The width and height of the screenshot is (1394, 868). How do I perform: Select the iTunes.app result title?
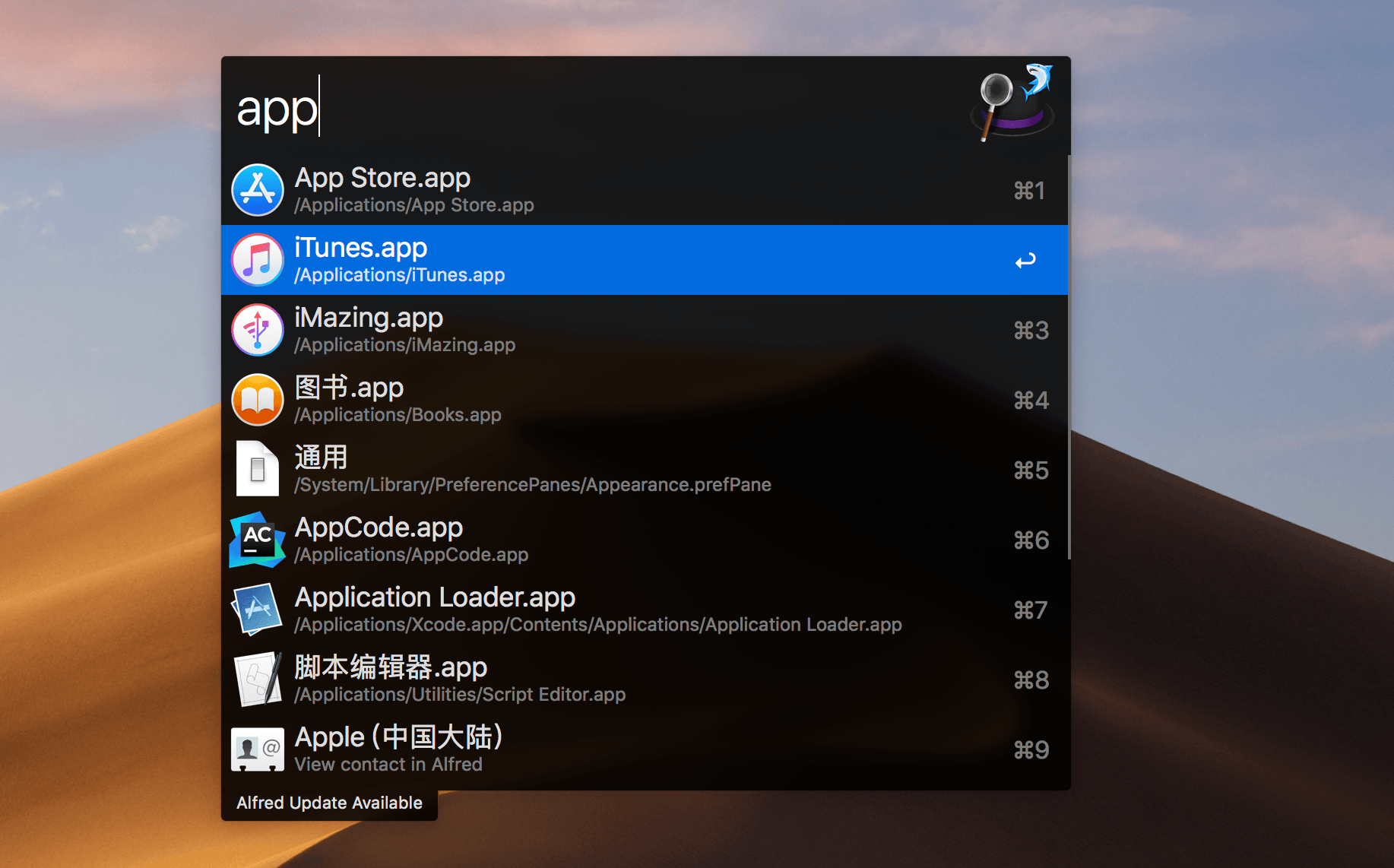click(360, 248)
